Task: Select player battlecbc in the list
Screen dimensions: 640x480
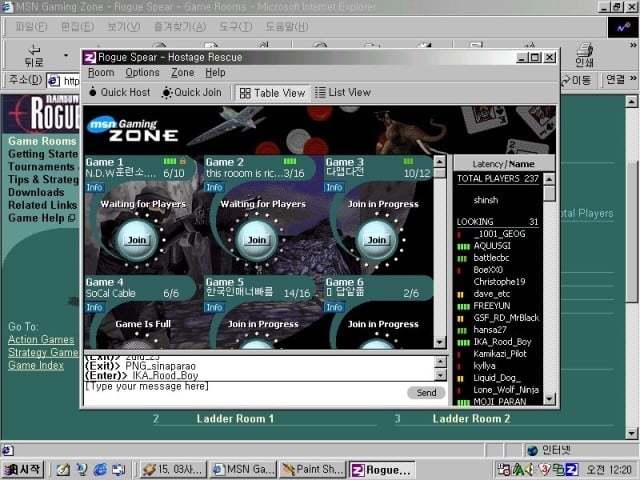Action: (x=491, y=258)
